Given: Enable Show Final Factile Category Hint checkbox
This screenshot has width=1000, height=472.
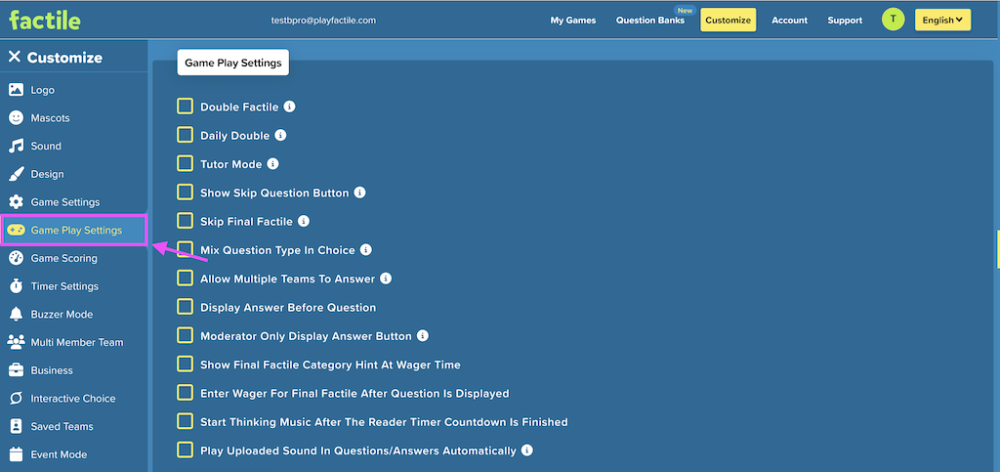Looking at the screenshot, I should (x=185, y=364).
